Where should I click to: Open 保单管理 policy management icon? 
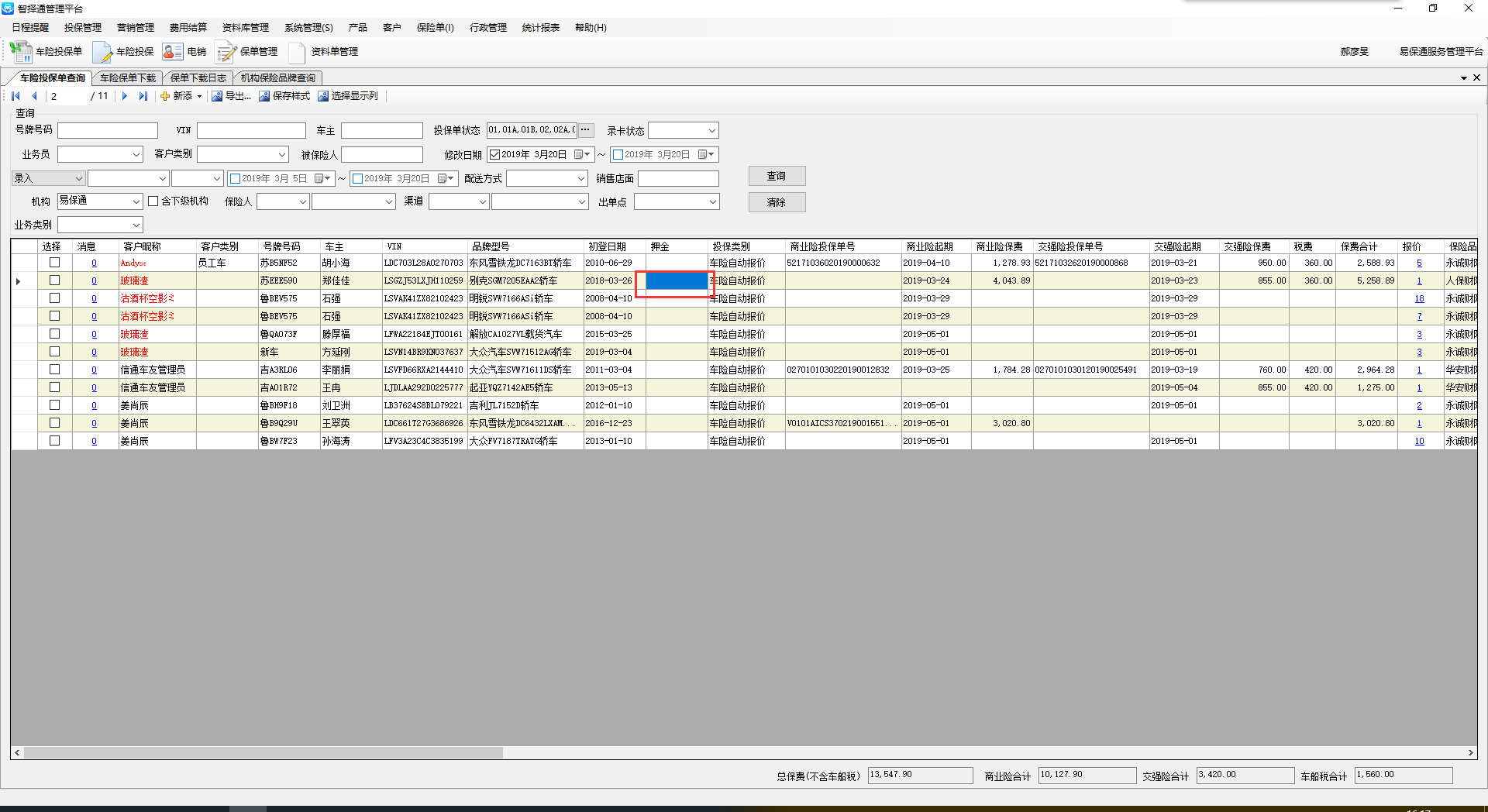click(x=226, y=52)
